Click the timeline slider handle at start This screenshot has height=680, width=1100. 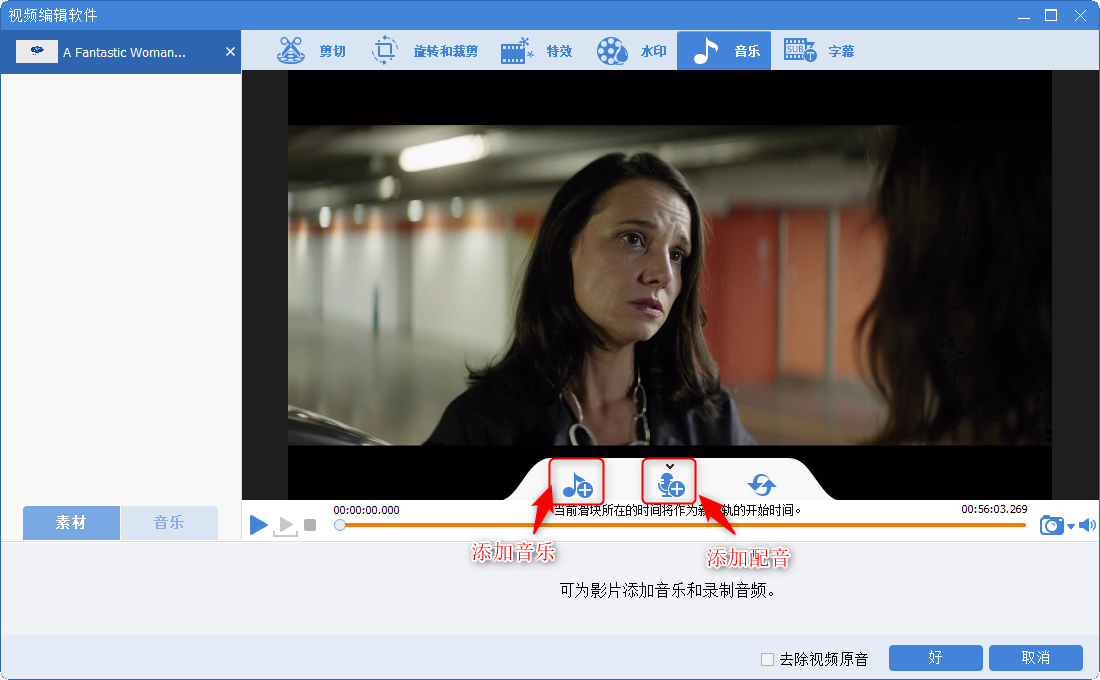click(340, 525)
